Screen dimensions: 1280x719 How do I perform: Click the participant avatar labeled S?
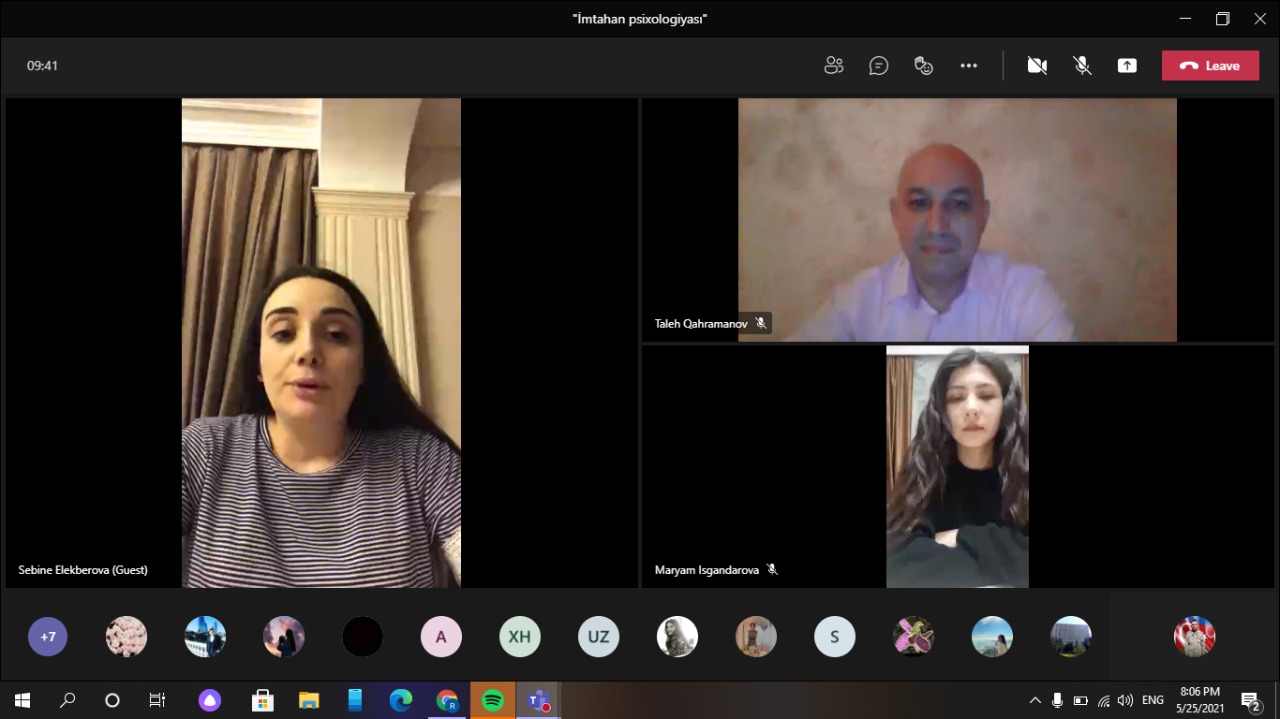pos(834,636)
